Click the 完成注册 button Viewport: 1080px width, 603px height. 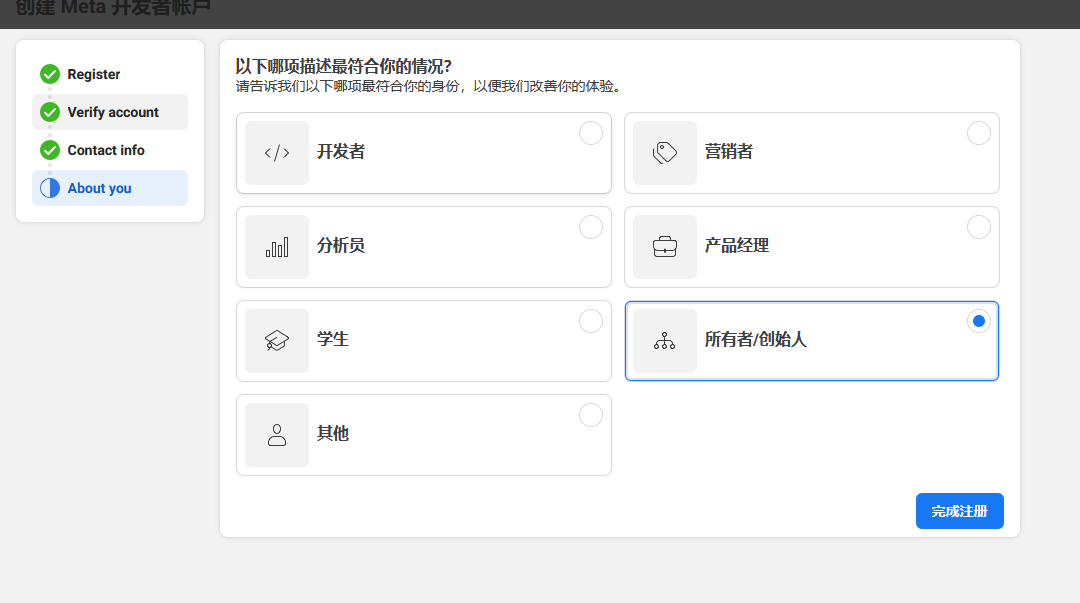(x=959, y=511)
